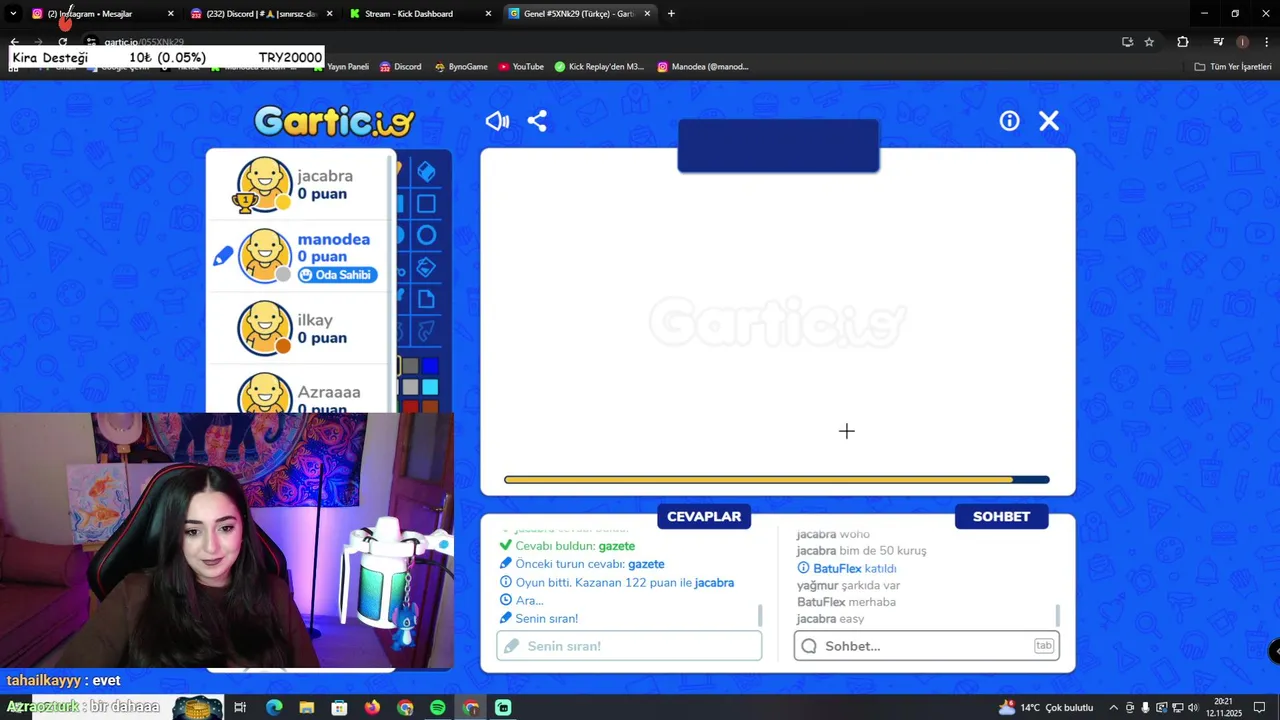The width and height of the screenshot is (1280, 720).
Task: Click the Oda Sahibi badge
Action: [x=337, y=275]
